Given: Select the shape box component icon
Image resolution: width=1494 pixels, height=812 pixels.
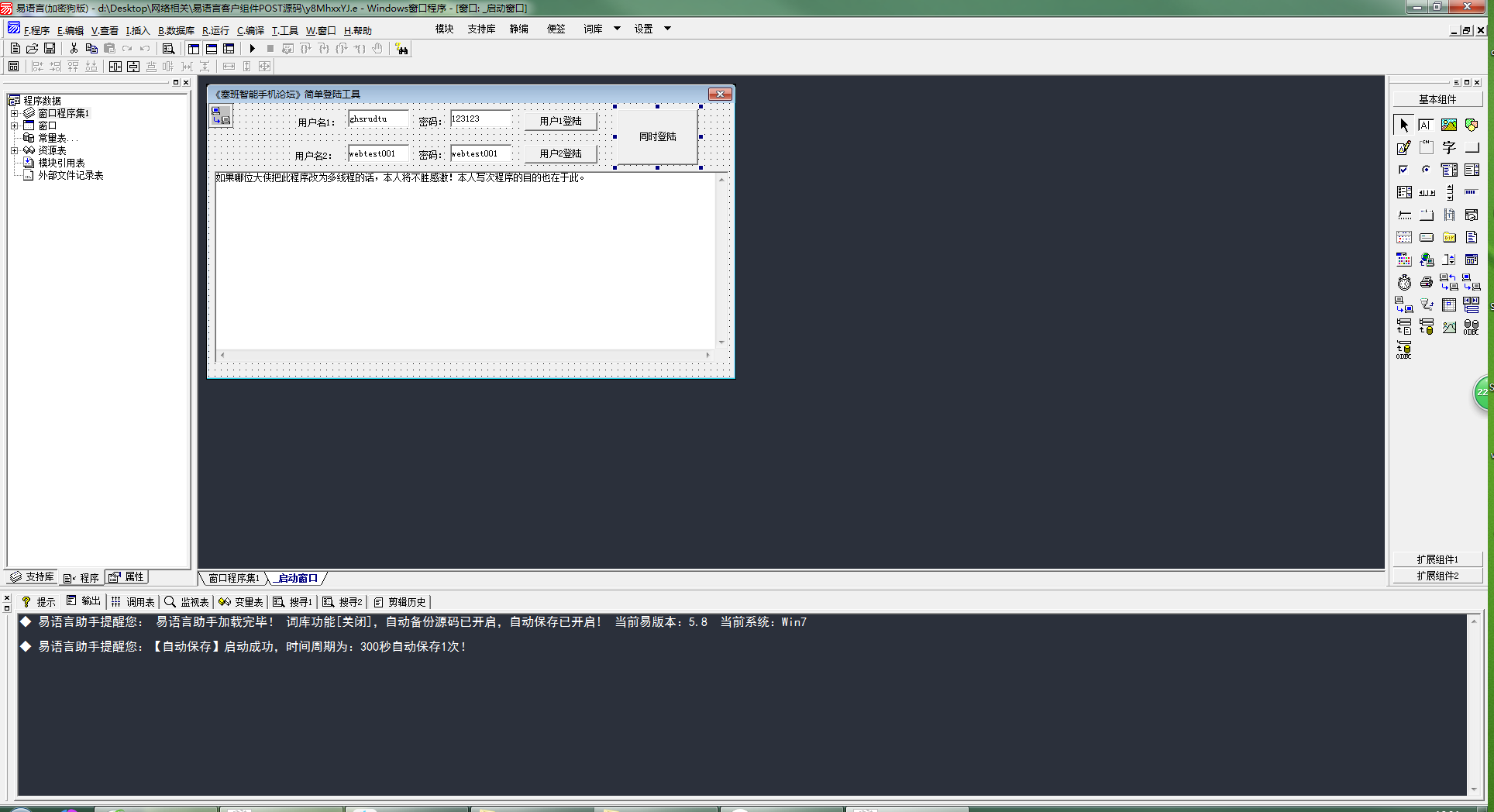Looking at the screenshot, I should 1471,125.
